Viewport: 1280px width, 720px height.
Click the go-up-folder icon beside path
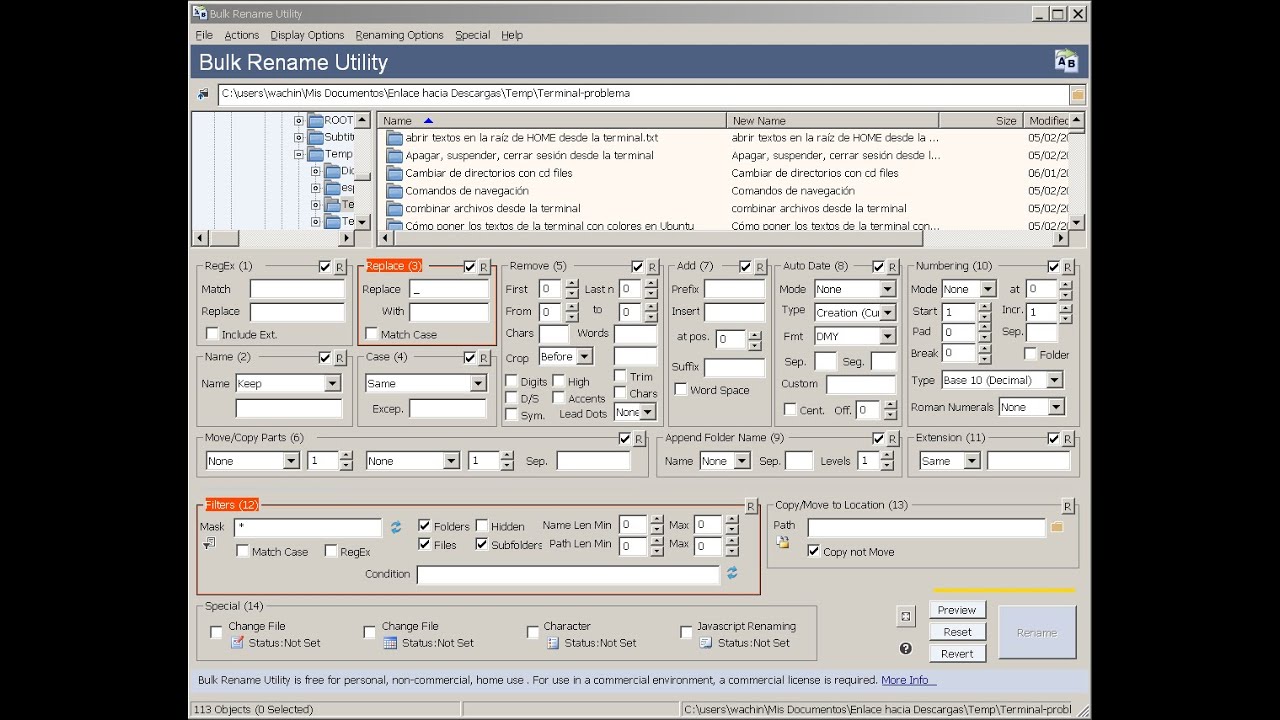[x=204, y=94]
